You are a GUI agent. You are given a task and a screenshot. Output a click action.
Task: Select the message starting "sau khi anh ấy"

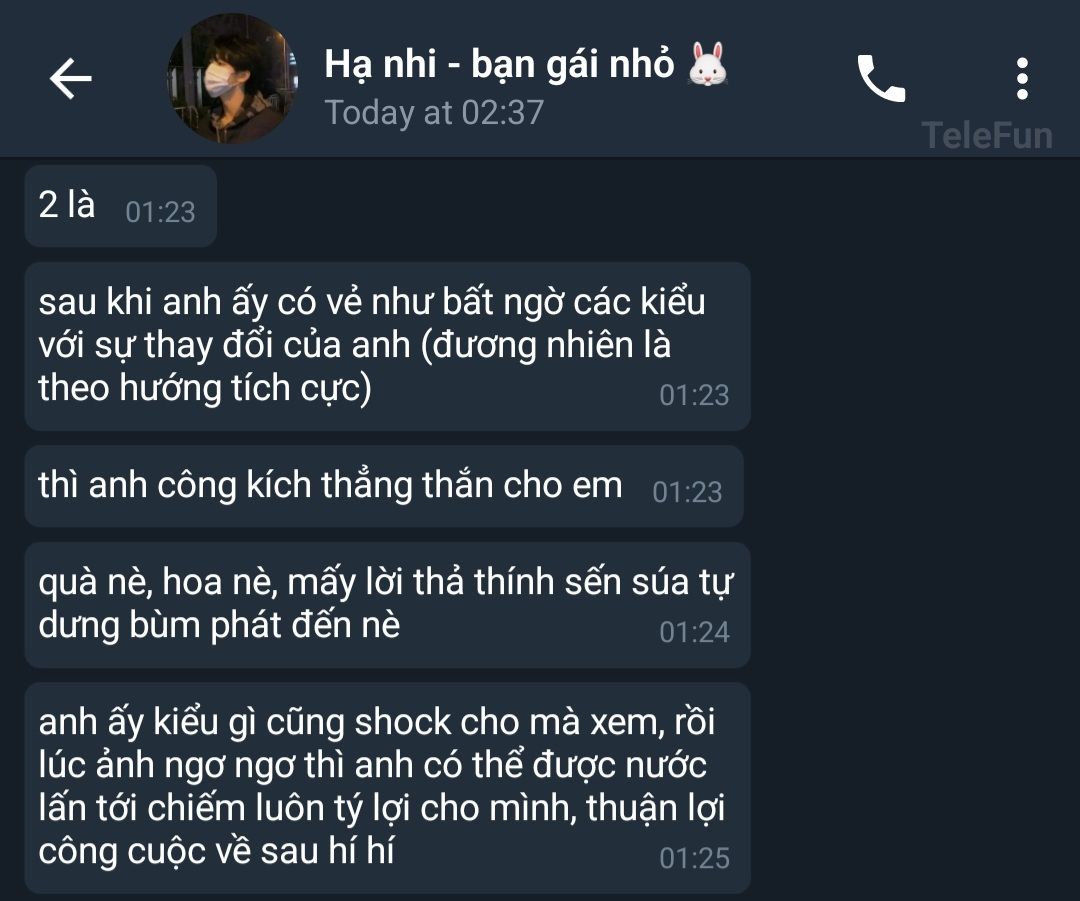(x=387, y=346)
